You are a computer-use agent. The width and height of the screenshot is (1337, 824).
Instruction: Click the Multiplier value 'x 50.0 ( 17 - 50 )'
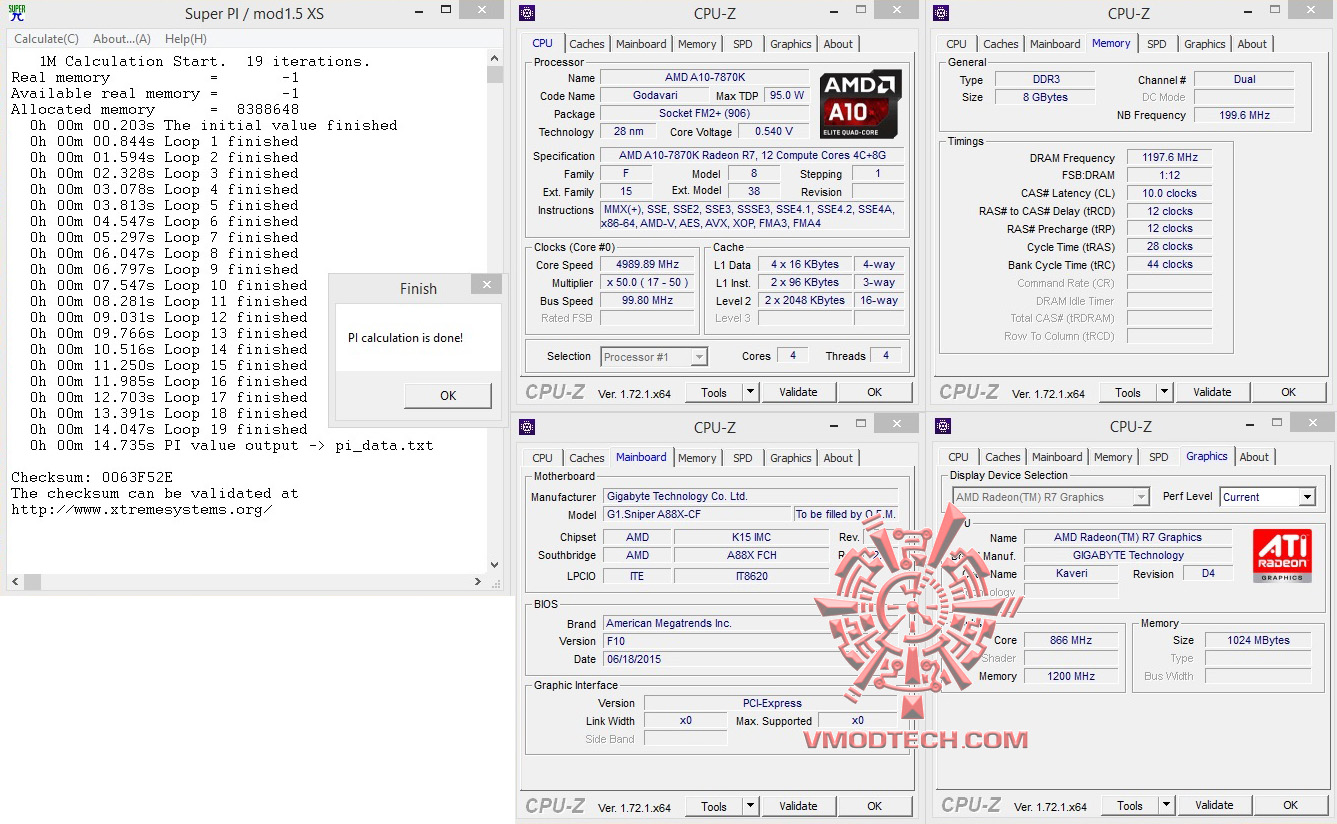647,283
